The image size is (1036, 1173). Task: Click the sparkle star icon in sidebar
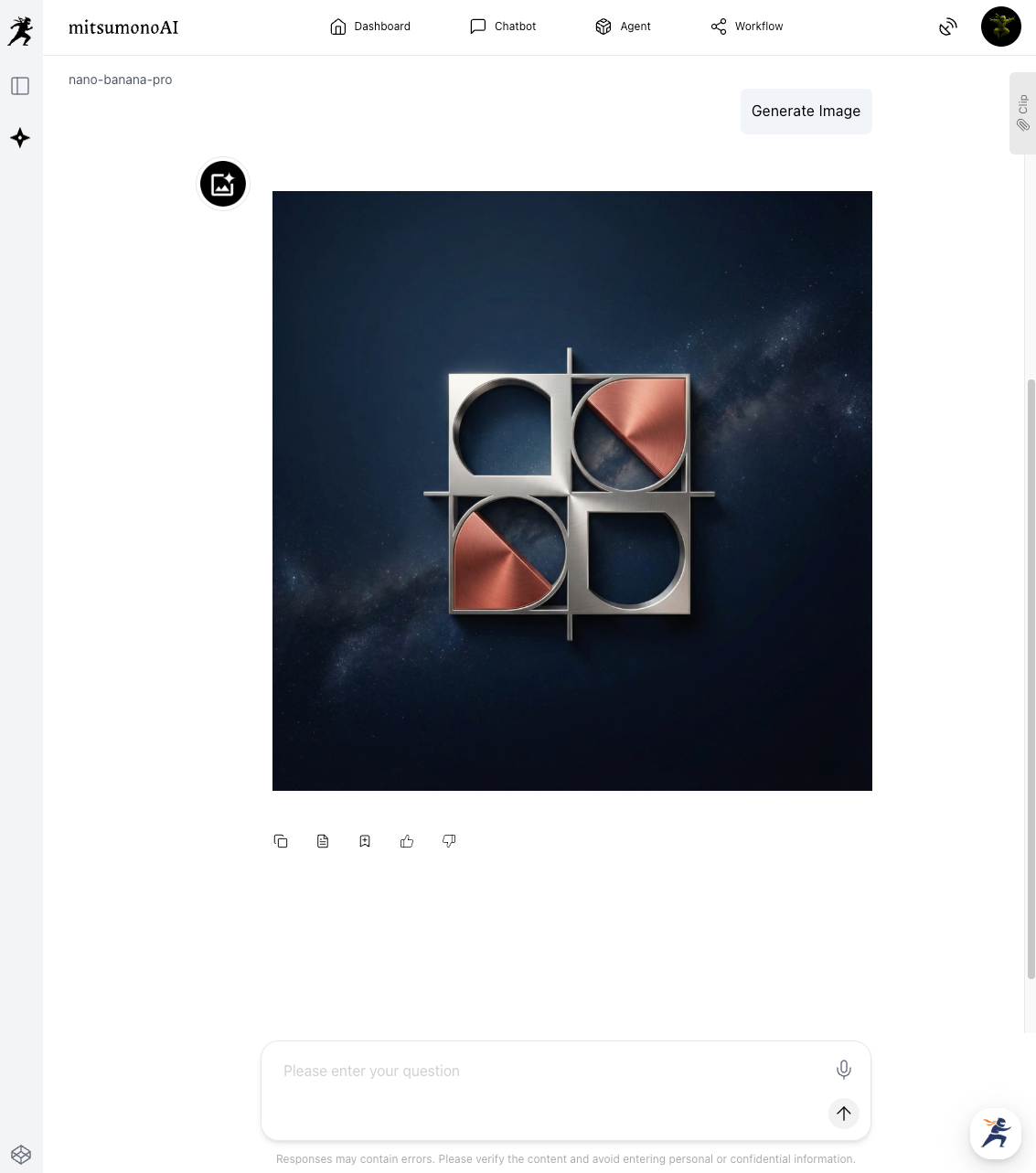(20, 138)
